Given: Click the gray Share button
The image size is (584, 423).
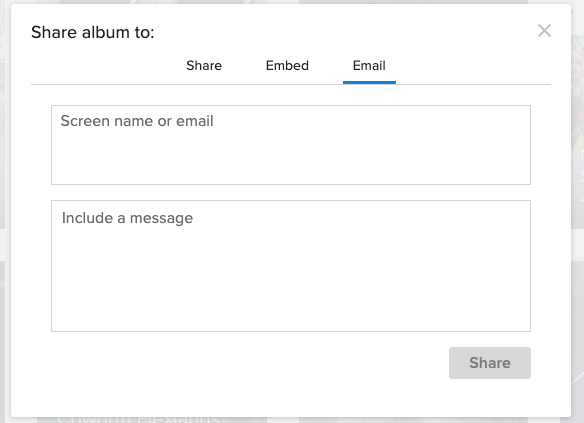Looking at the screenshot, I should 490,363.
